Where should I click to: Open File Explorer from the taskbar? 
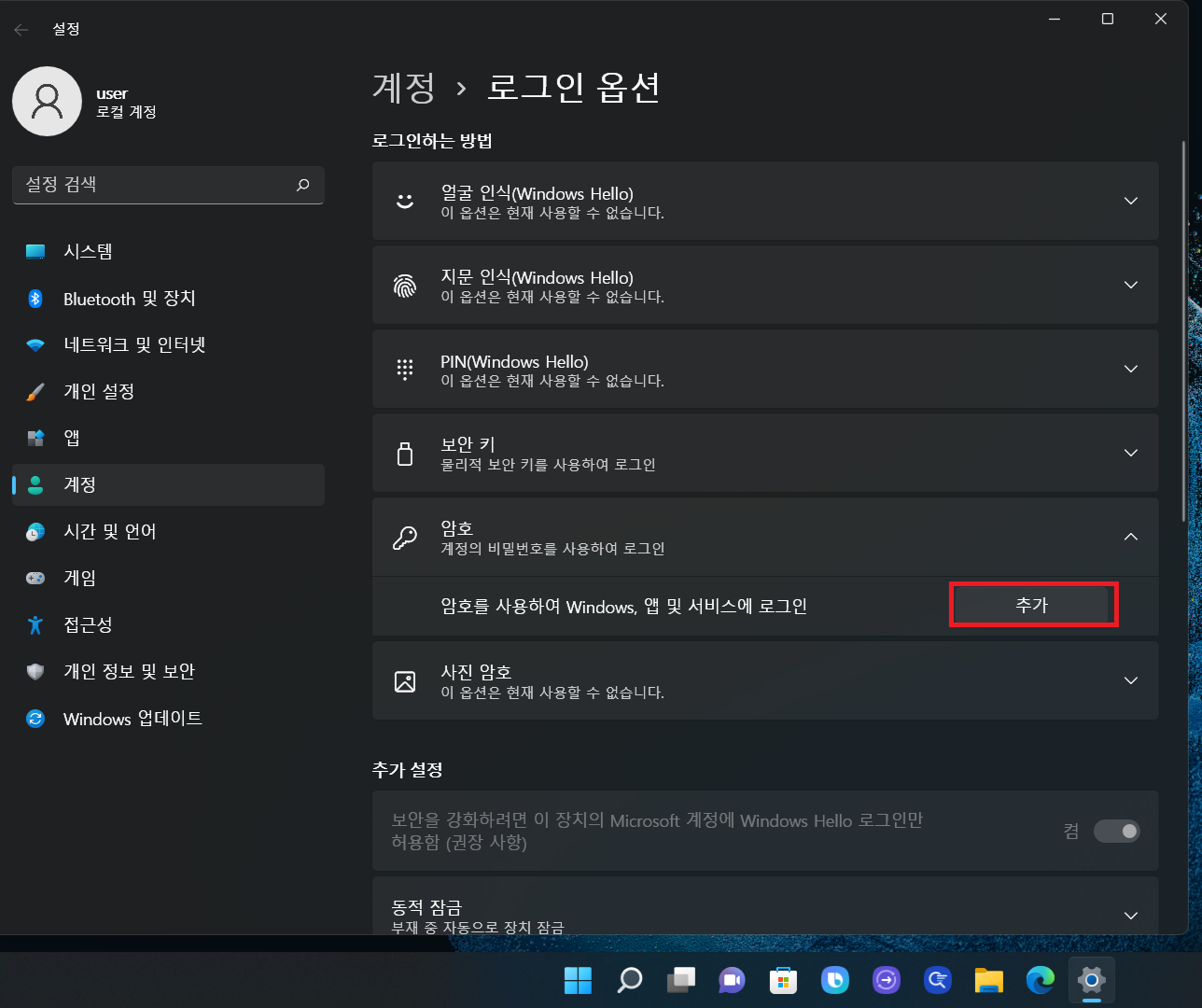coord(989,980)
